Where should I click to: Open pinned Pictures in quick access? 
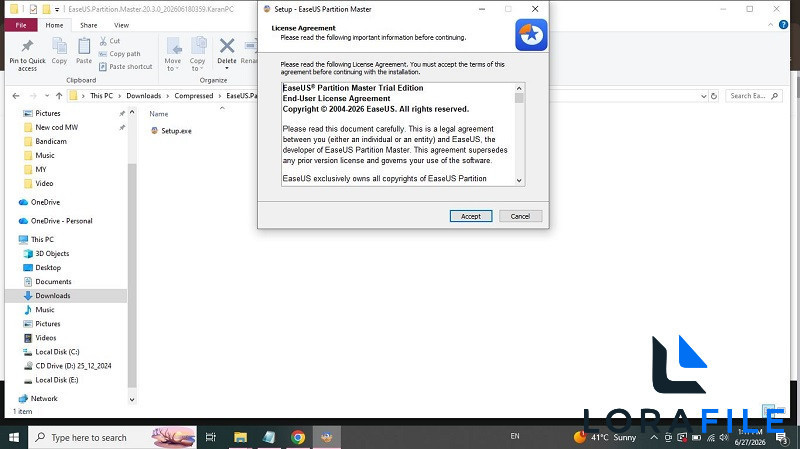47,113
